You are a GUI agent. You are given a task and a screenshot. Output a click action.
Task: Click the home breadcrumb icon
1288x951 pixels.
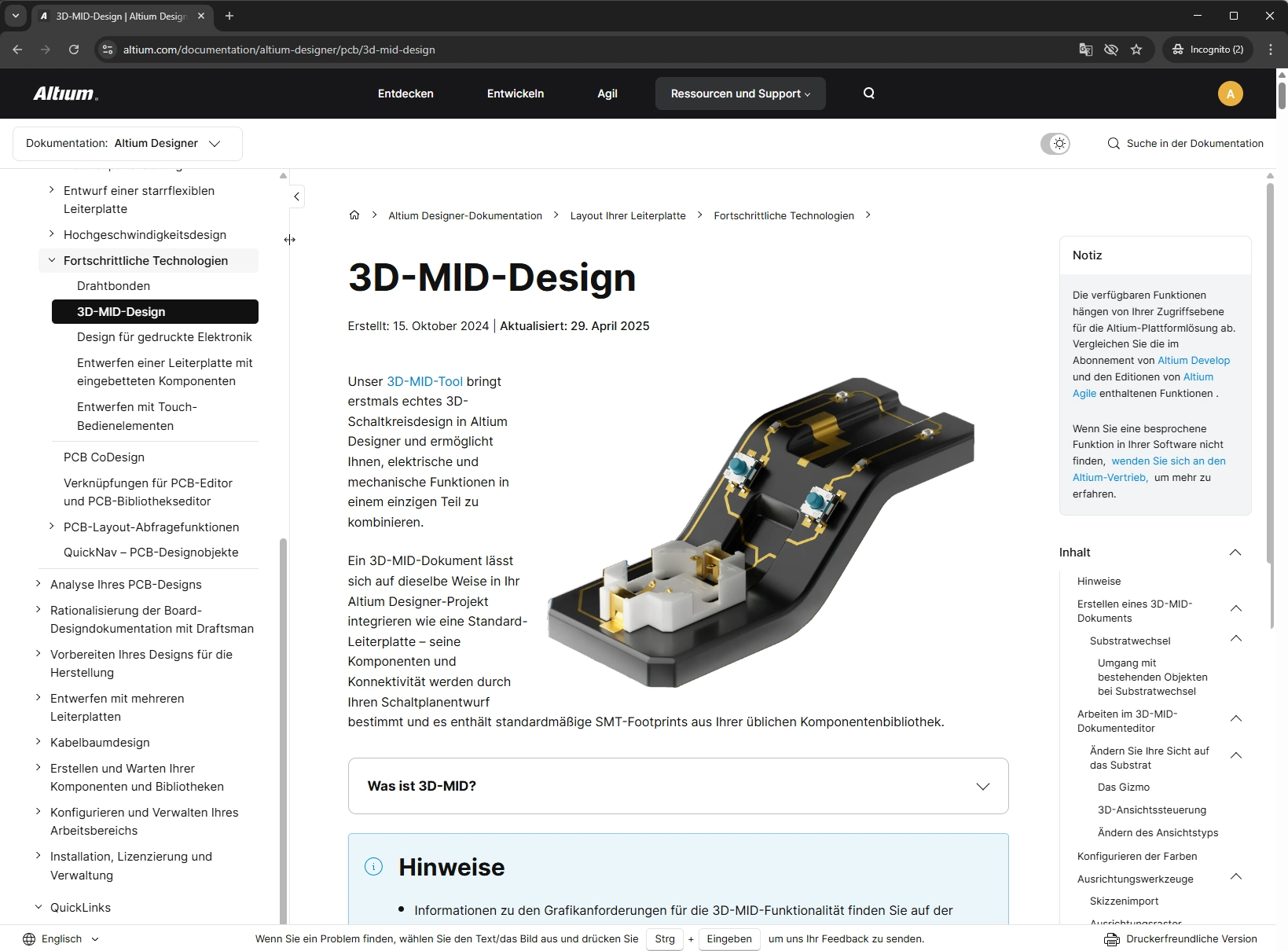[354, 215]
